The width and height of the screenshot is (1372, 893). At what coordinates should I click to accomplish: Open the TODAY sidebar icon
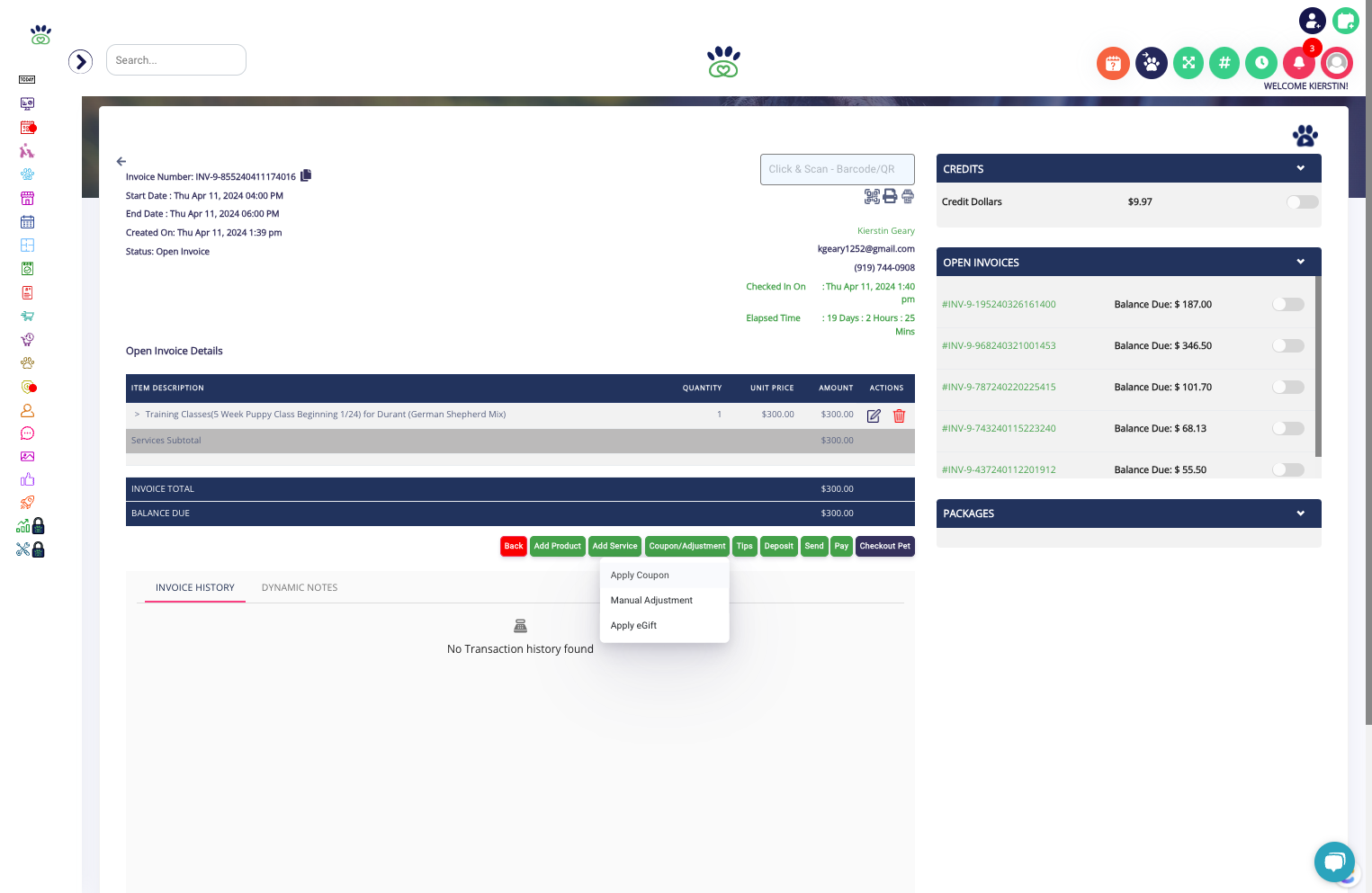coord(27,80)
